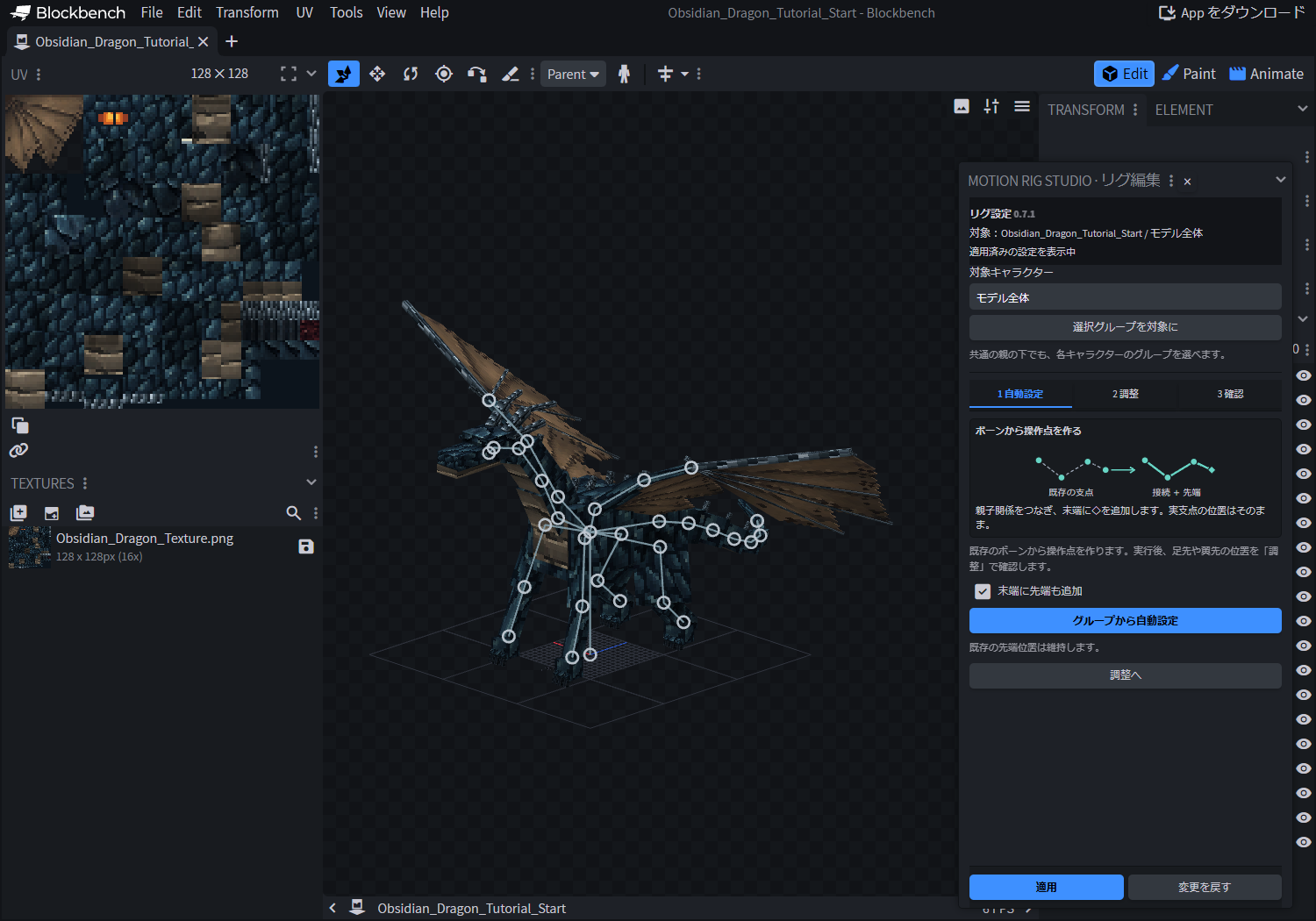Search textures with the magnifier icon
Screen dimensions: 1316x921
(x=294, y=513)
